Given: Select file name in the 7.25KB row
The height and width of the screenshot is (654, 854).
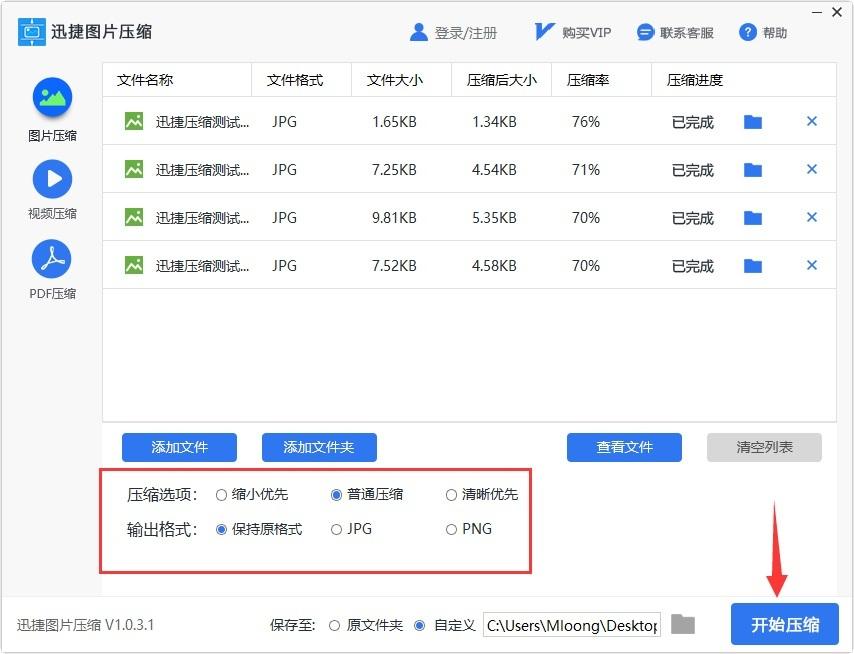Looking at the screenshot, I should pyautogui.click(x=202, y=170).
